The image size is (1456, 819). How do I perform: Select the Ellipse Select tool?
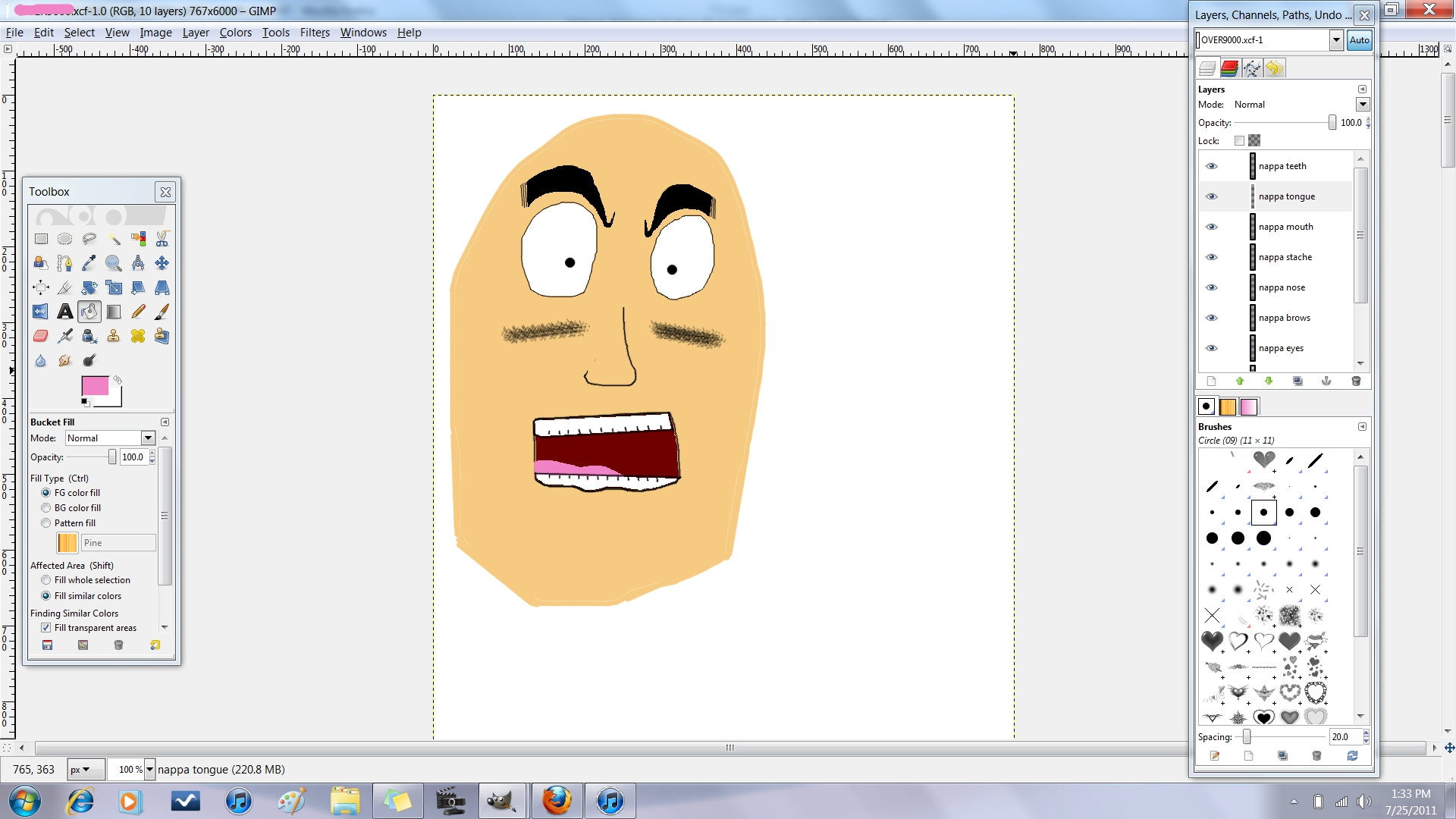[x=65, y=239]
